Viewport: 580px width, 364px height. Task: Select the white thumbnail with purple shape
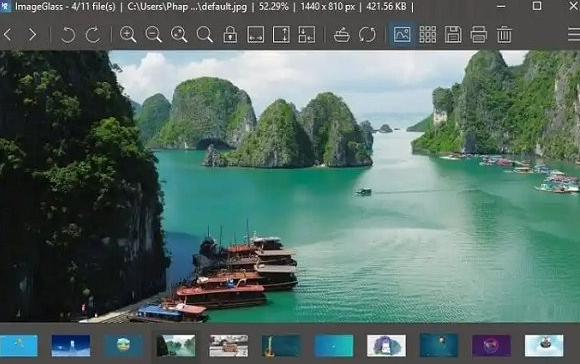(386, 346)
